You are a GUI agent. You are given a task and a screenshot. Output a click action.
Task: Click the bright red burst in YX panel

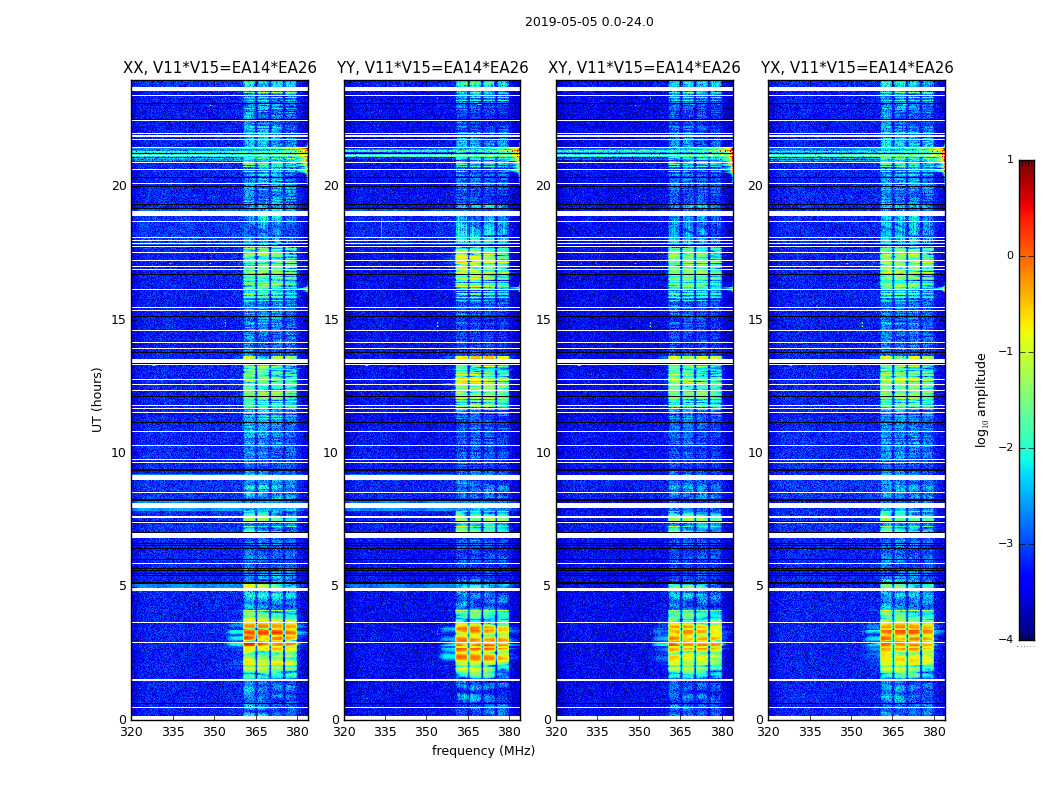(x=907, y=635)
